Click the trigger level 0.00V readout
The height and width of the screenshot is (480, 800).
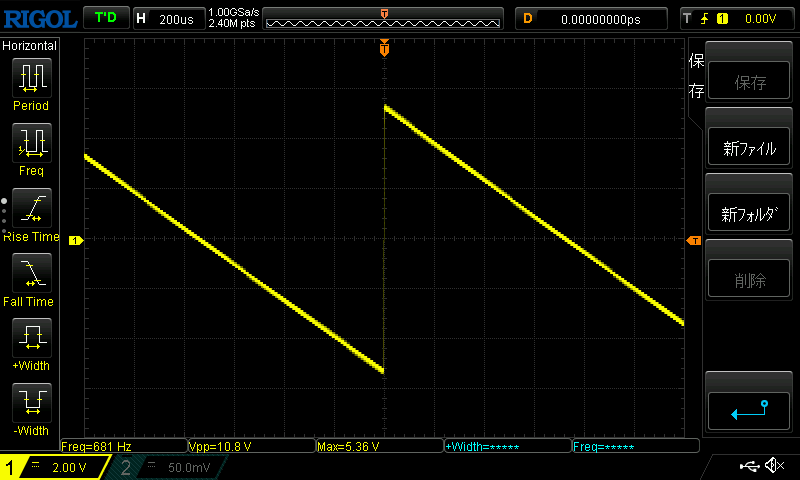click(760, 19)
